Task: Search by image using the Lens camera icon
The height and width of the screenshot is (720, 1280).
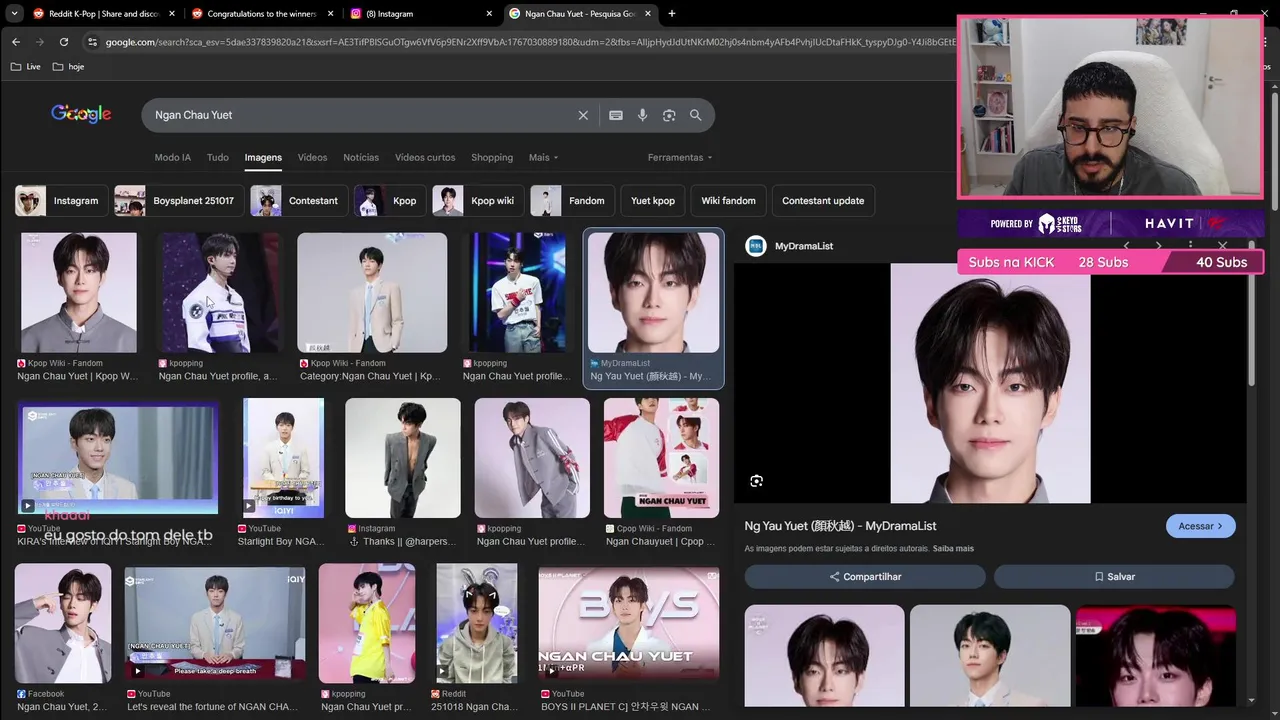Action: (669, 115)
